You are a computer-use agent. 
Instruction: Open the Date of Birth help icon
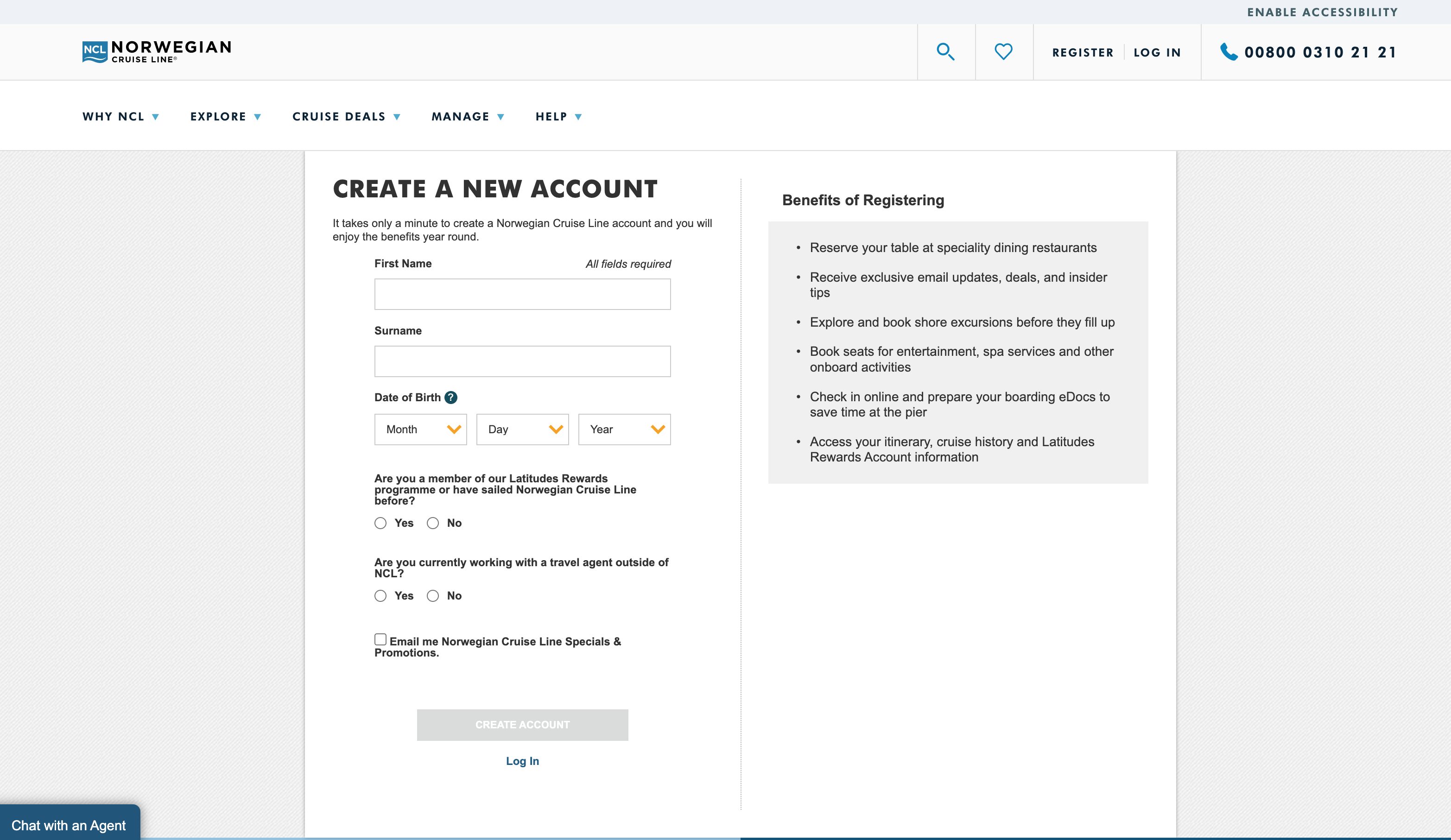(x=451, y=397)
